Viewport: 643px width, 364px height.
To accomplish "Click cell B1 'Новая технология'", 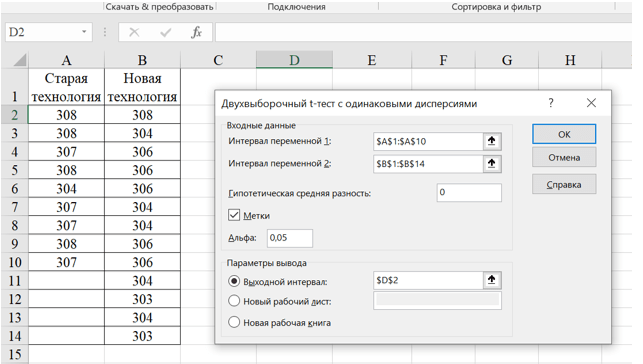I will 142,87.
